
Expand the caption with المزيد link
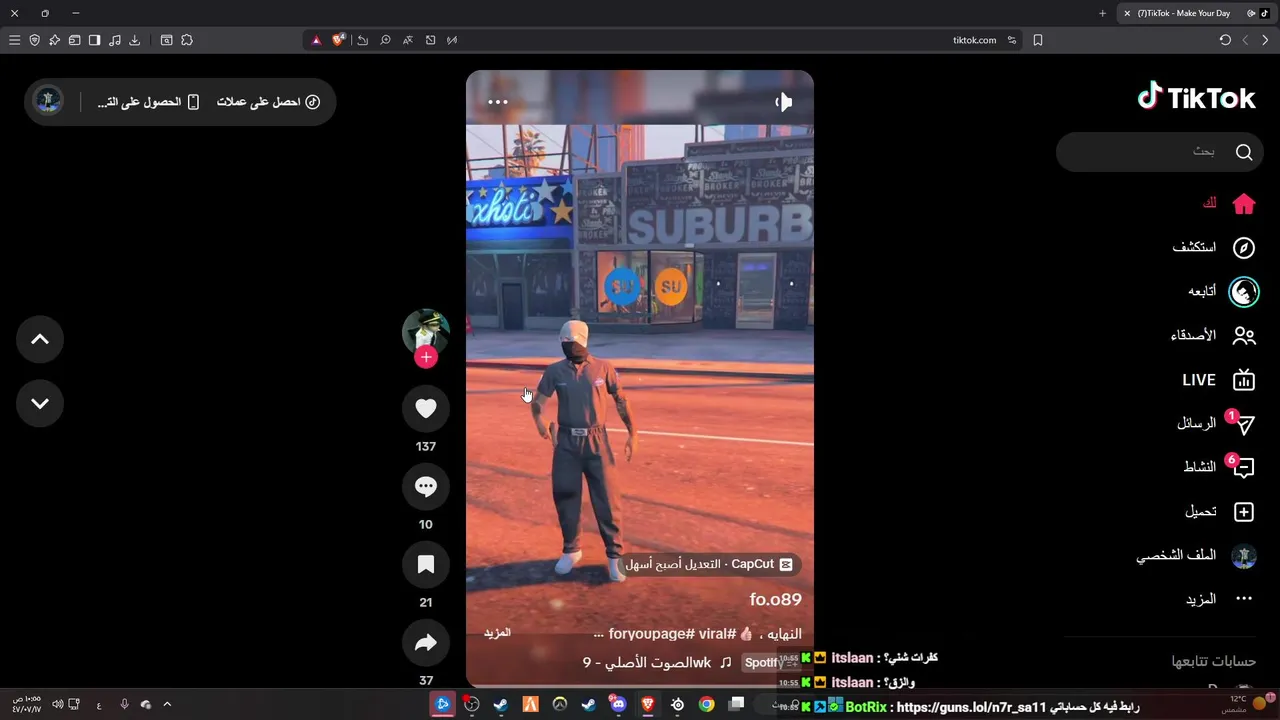coord(498,633)
